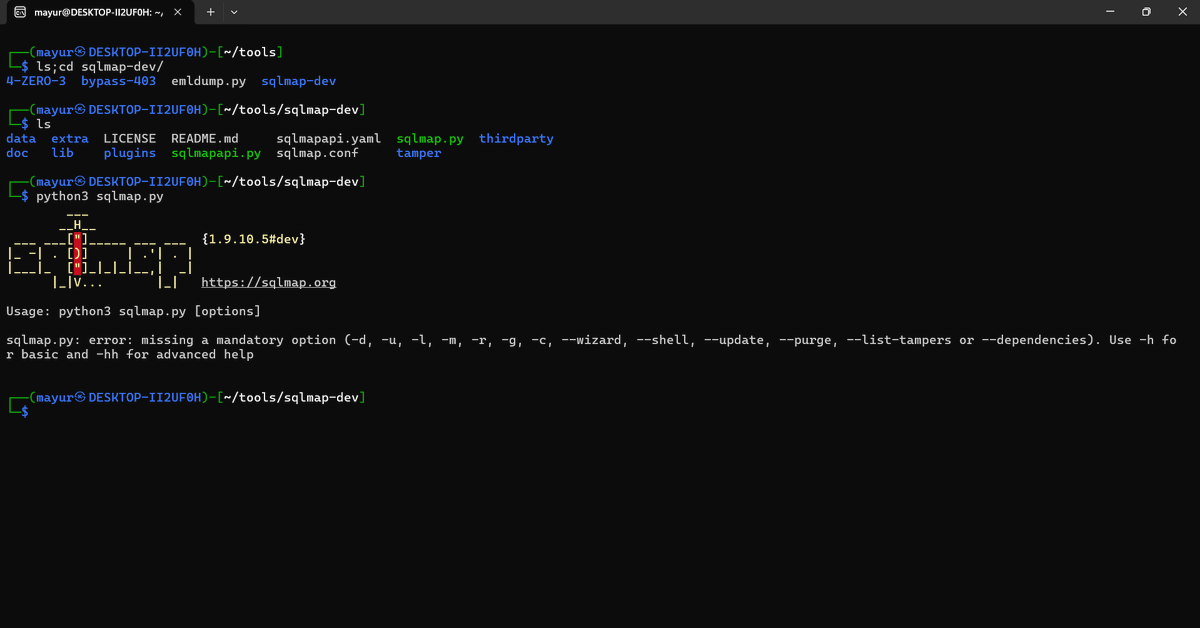Expand the new tab profile dropdown
The height and width of the screenshot is (628, 1200).
tap(234, 12)
